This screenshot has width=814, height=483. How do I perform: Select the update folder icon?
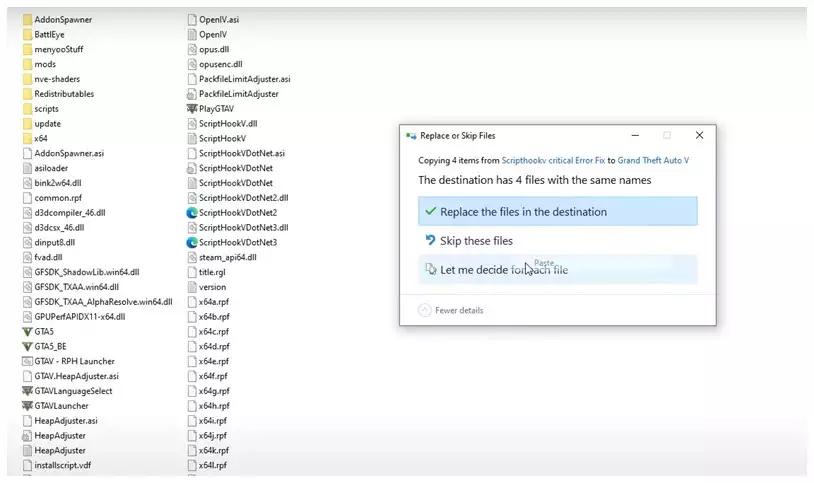click(28, 124)
